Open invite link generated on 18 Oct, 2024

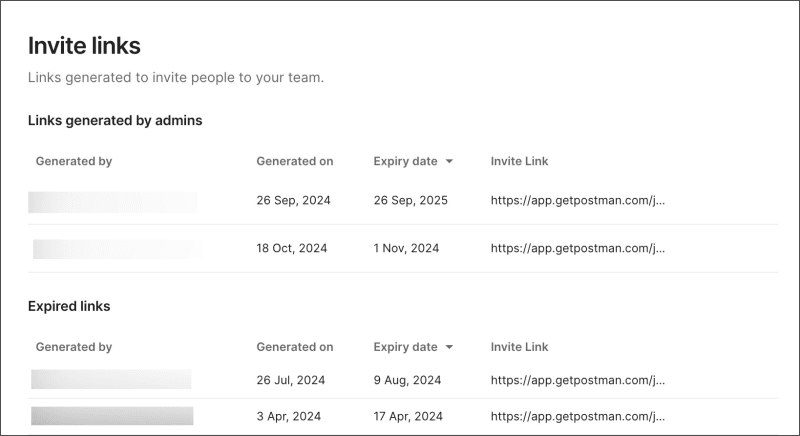577,248
